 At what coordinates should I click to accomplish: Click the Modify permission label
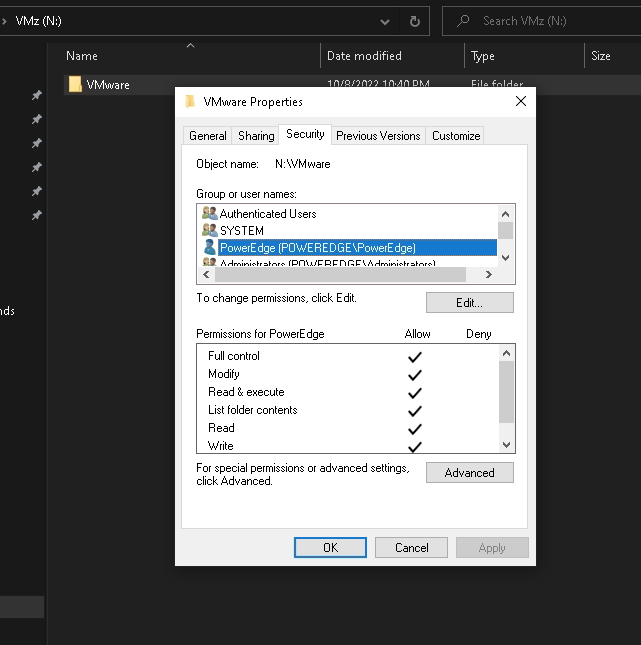[x=224, y=374]
